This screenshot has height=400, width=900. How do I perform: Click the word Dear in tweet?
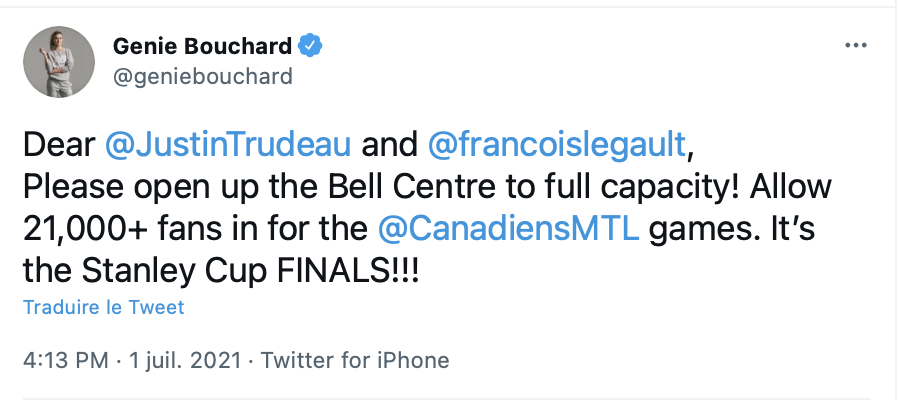[x=59, y=145]
